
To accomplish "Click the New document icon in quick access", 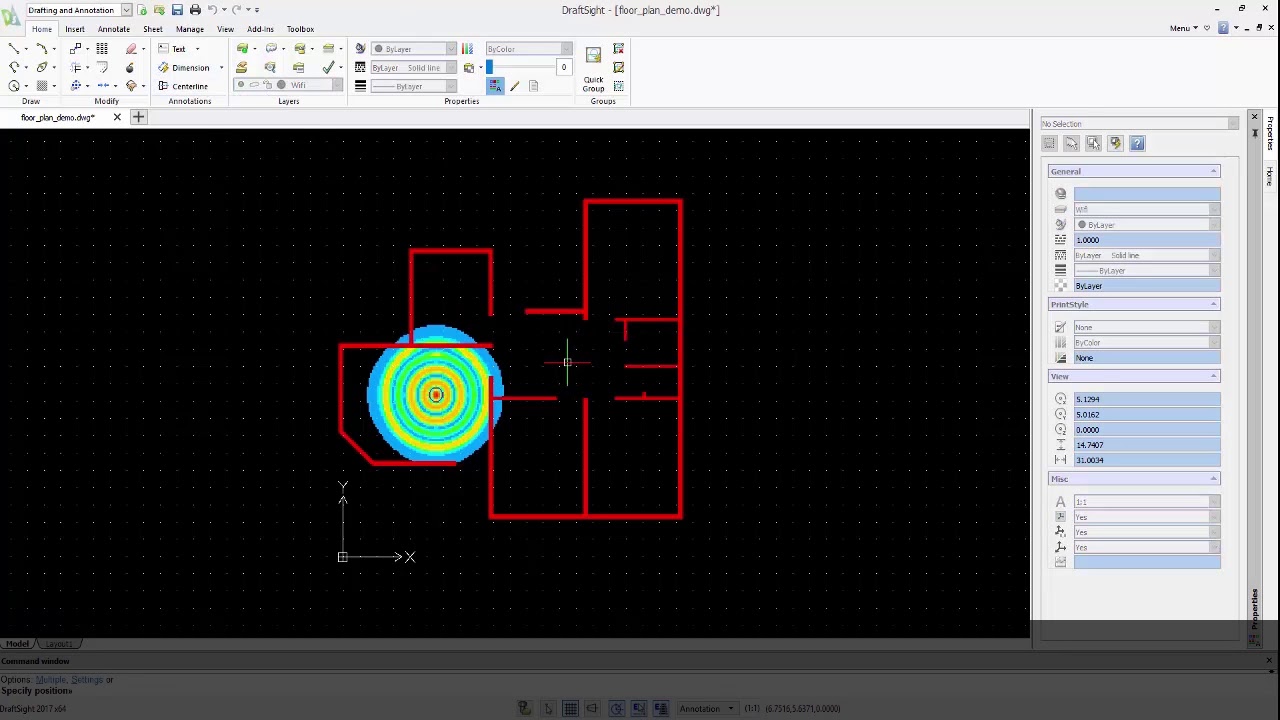I will pos(142,10).
